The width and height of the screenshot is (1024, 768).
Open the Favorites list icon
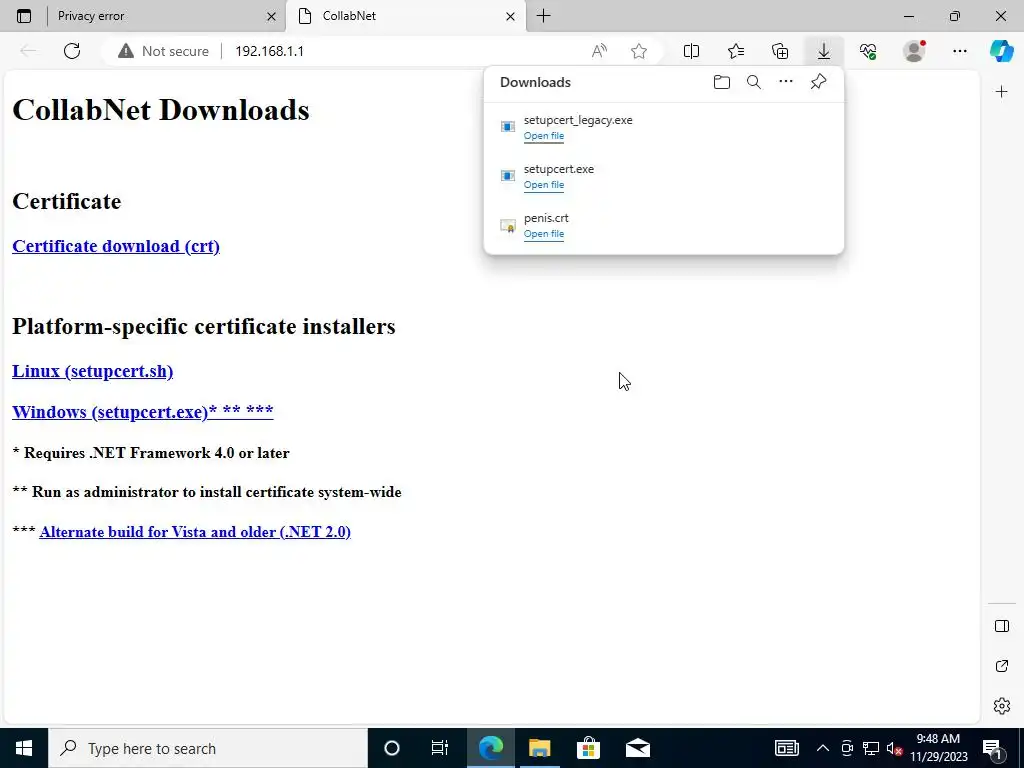(x=736, y=51)
